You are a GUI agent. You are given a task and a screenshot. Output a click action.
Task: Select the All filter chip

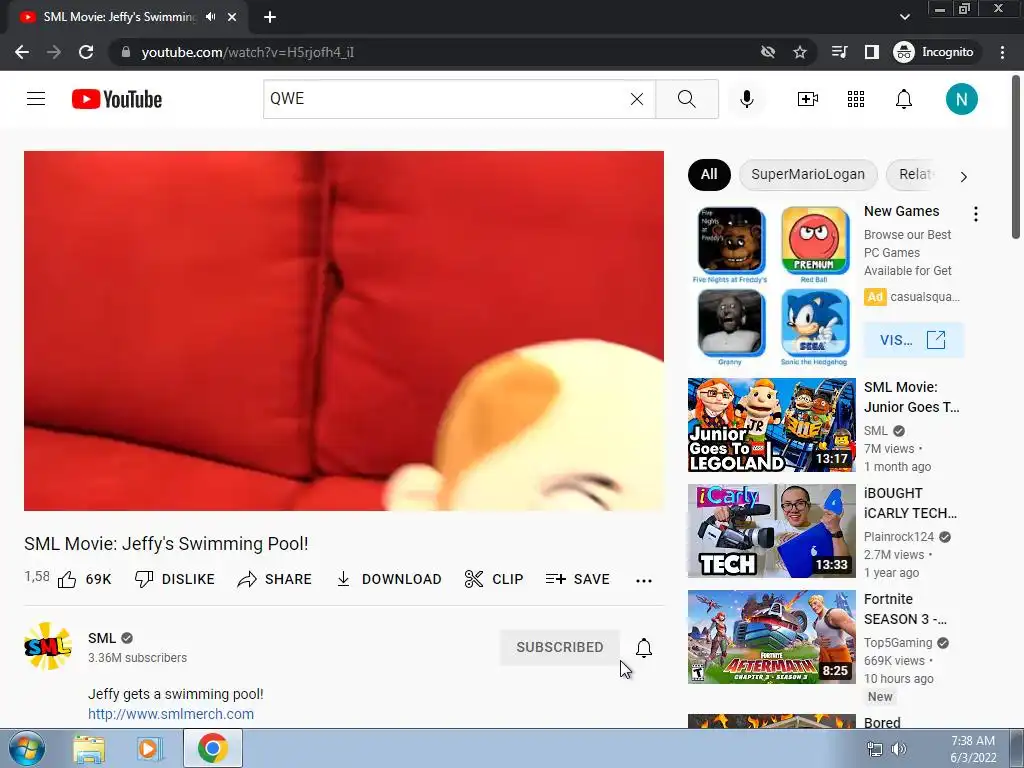click(x=709, y=174)
